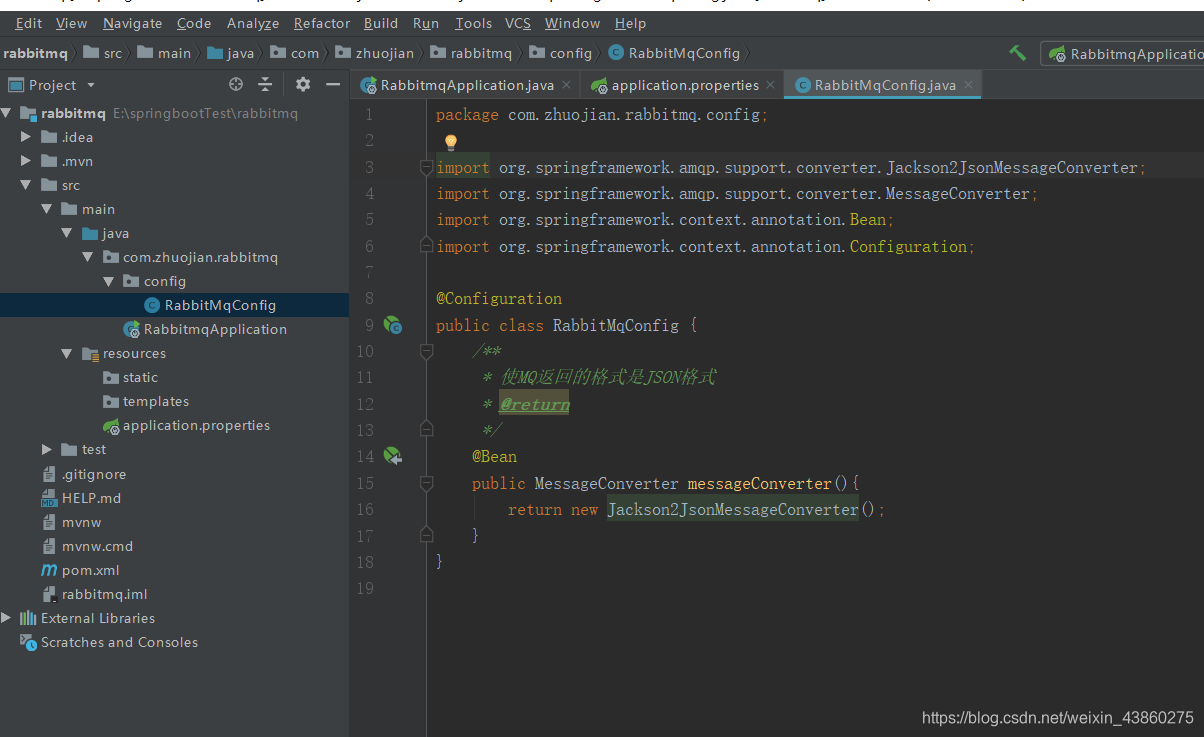The image size is (1204, 737).
Task: Select the static folder
Action: coord(140,377)
